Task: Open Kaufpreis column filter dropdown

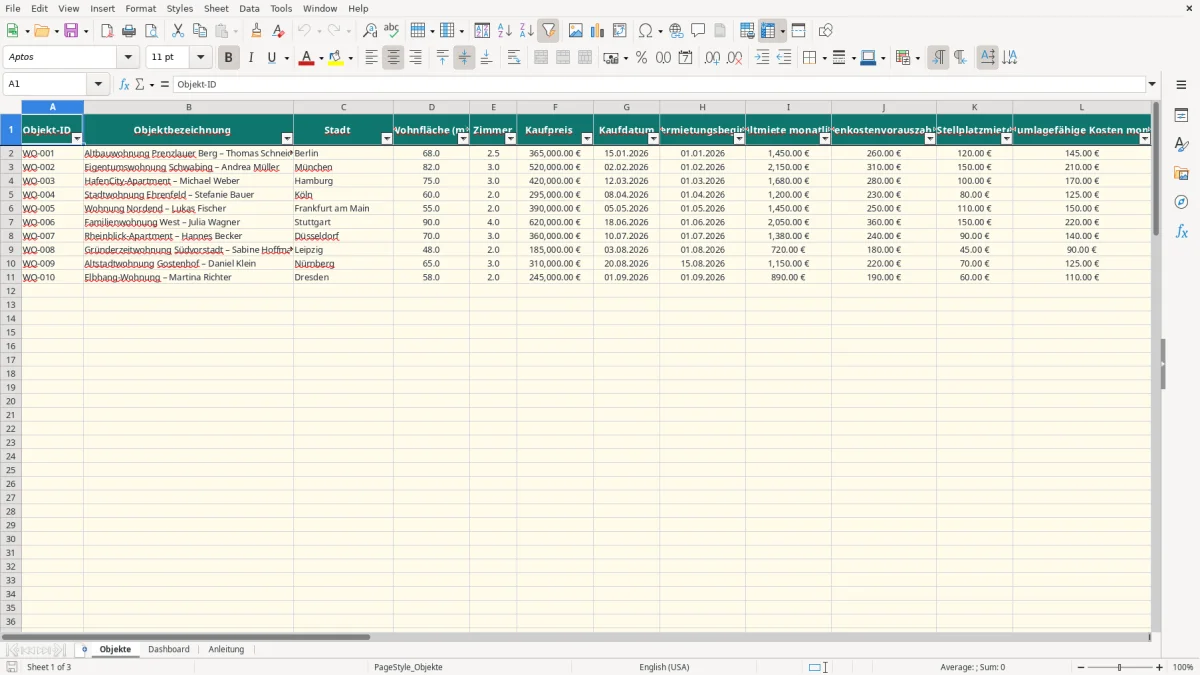Action: [x=587, y=139]
